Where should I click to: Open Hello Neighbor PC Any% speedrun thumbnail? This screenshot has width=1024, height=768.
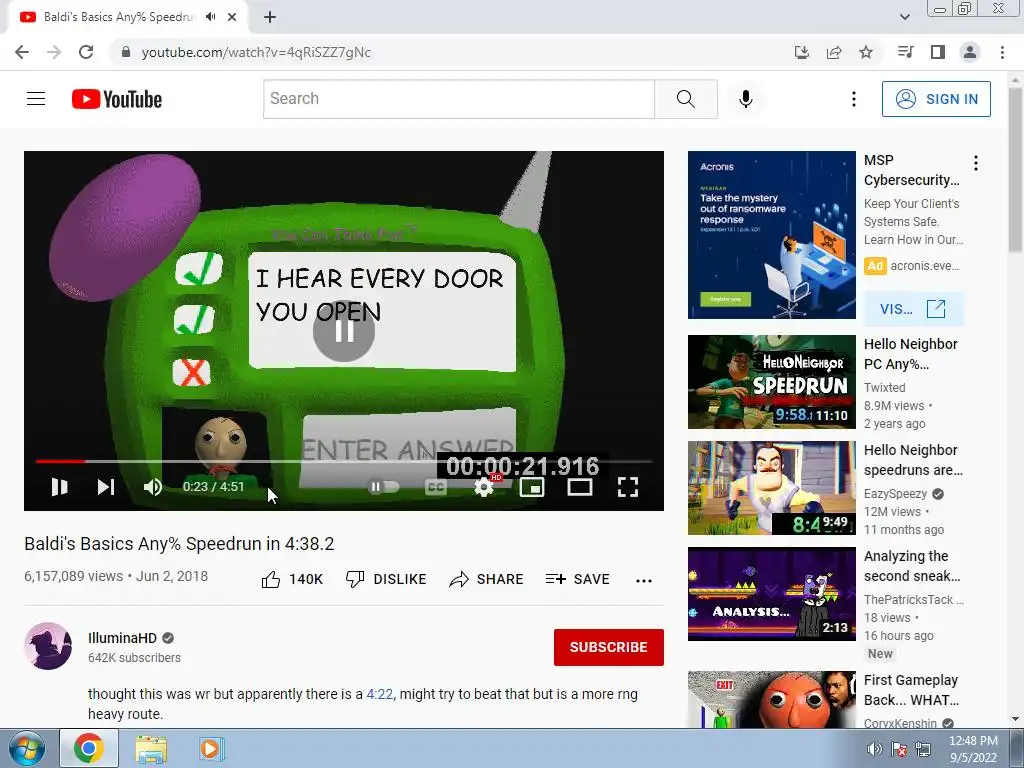[771, 382]
